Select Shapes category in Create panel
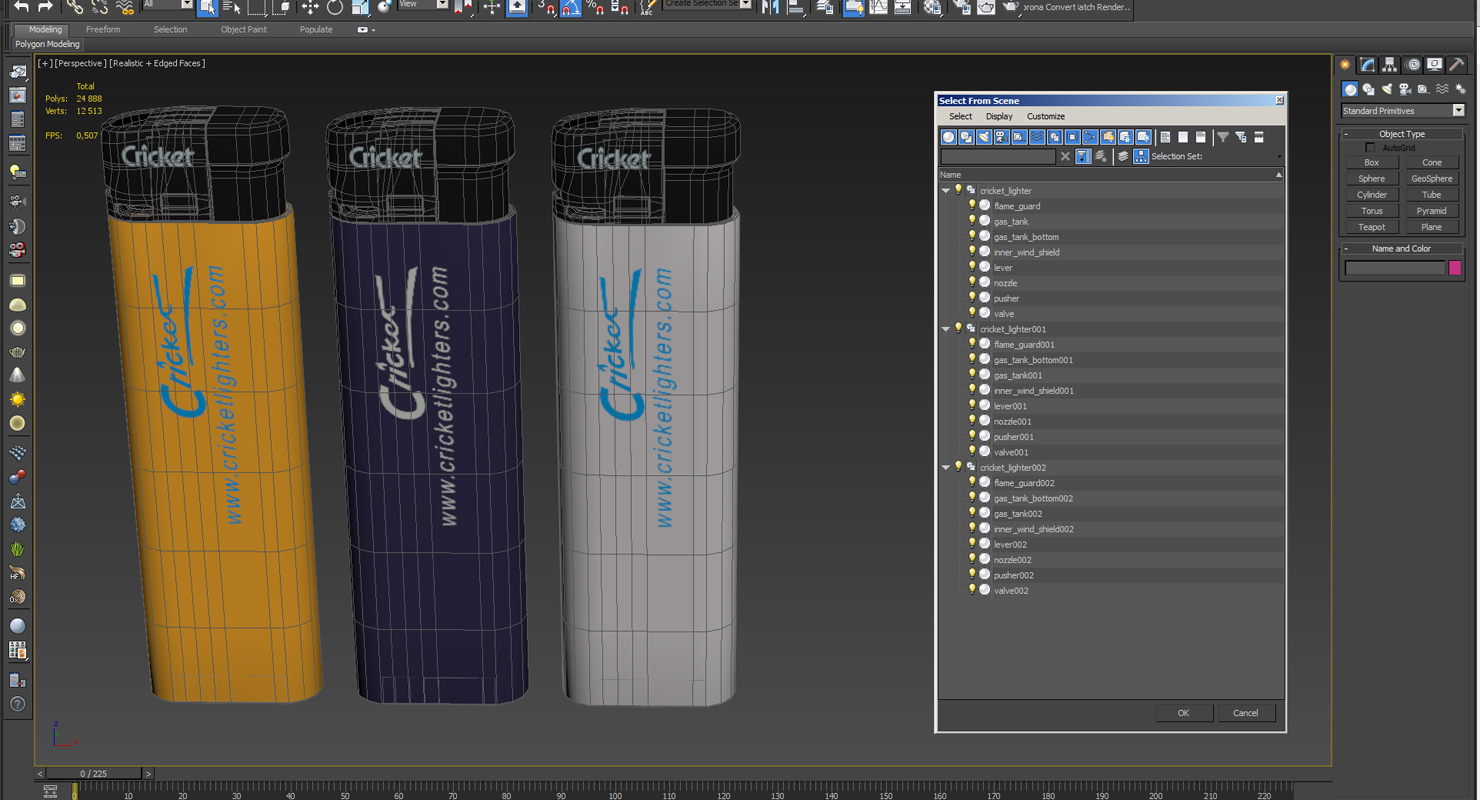The width and height of the screenshot is (1480, 800). [x=1368, y=89]
